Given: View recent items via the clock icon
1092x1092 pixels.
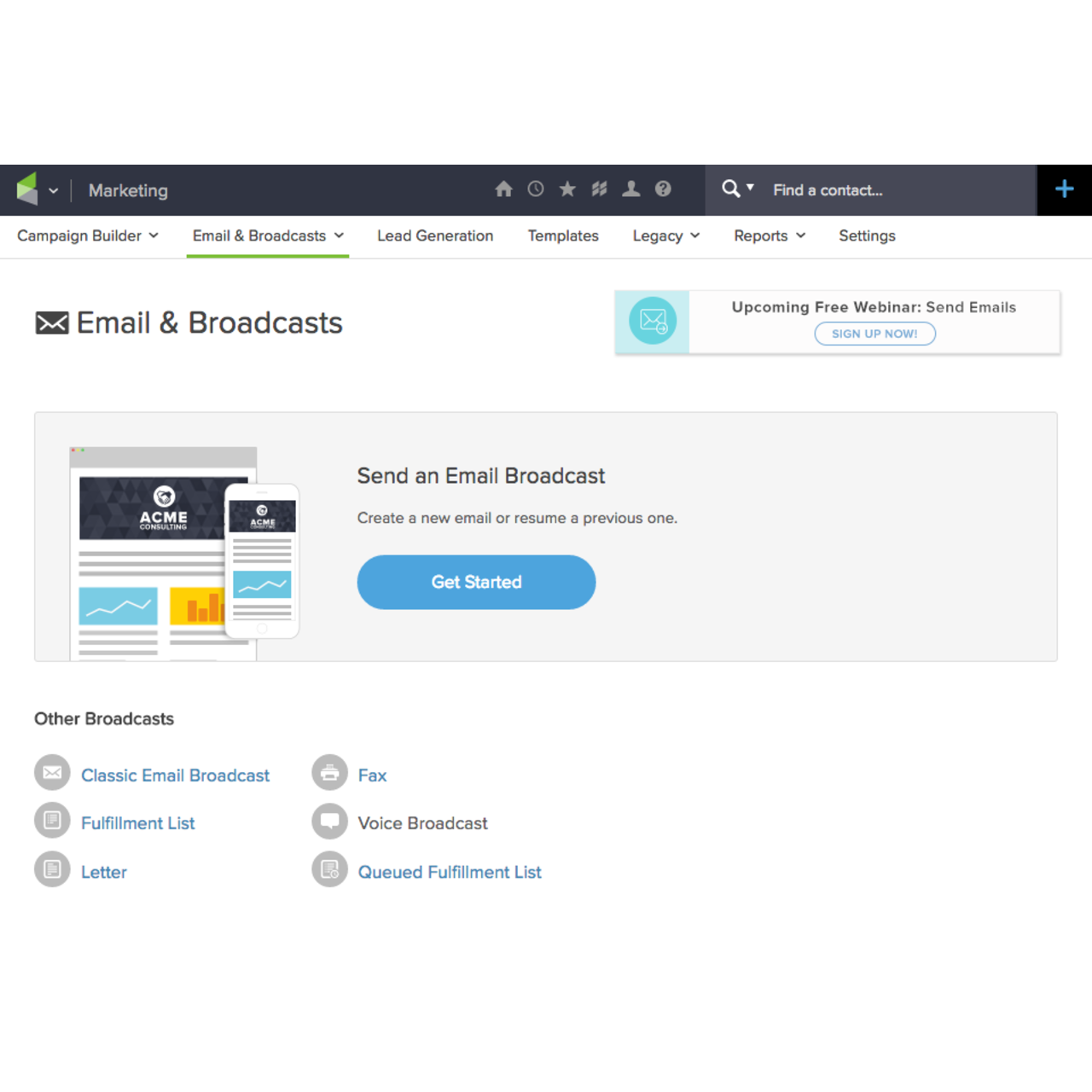Looking at the screenshot, I should pos(535,189).
